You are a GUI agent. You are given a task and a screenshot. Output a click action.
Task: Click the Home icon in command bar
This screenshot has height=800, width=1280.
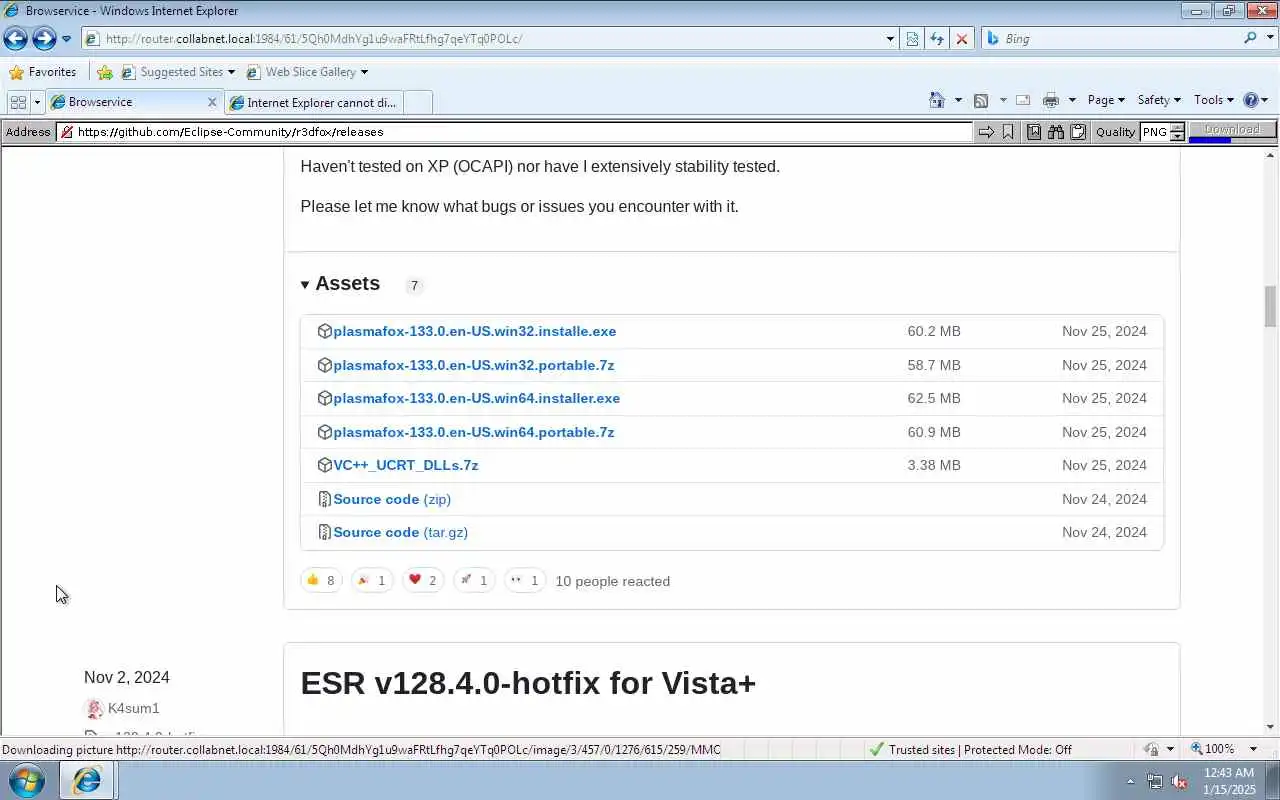[937, 100]
